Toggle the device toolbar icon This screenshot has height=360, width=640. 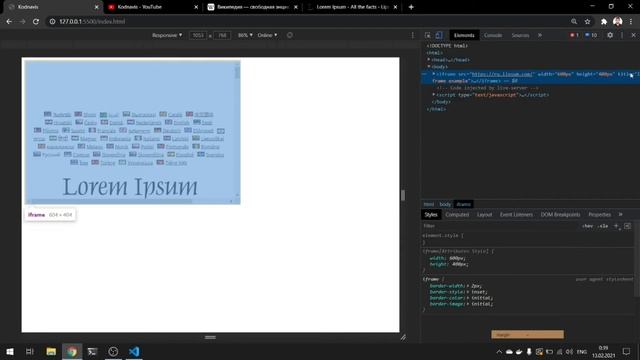(x=439, y=36)
